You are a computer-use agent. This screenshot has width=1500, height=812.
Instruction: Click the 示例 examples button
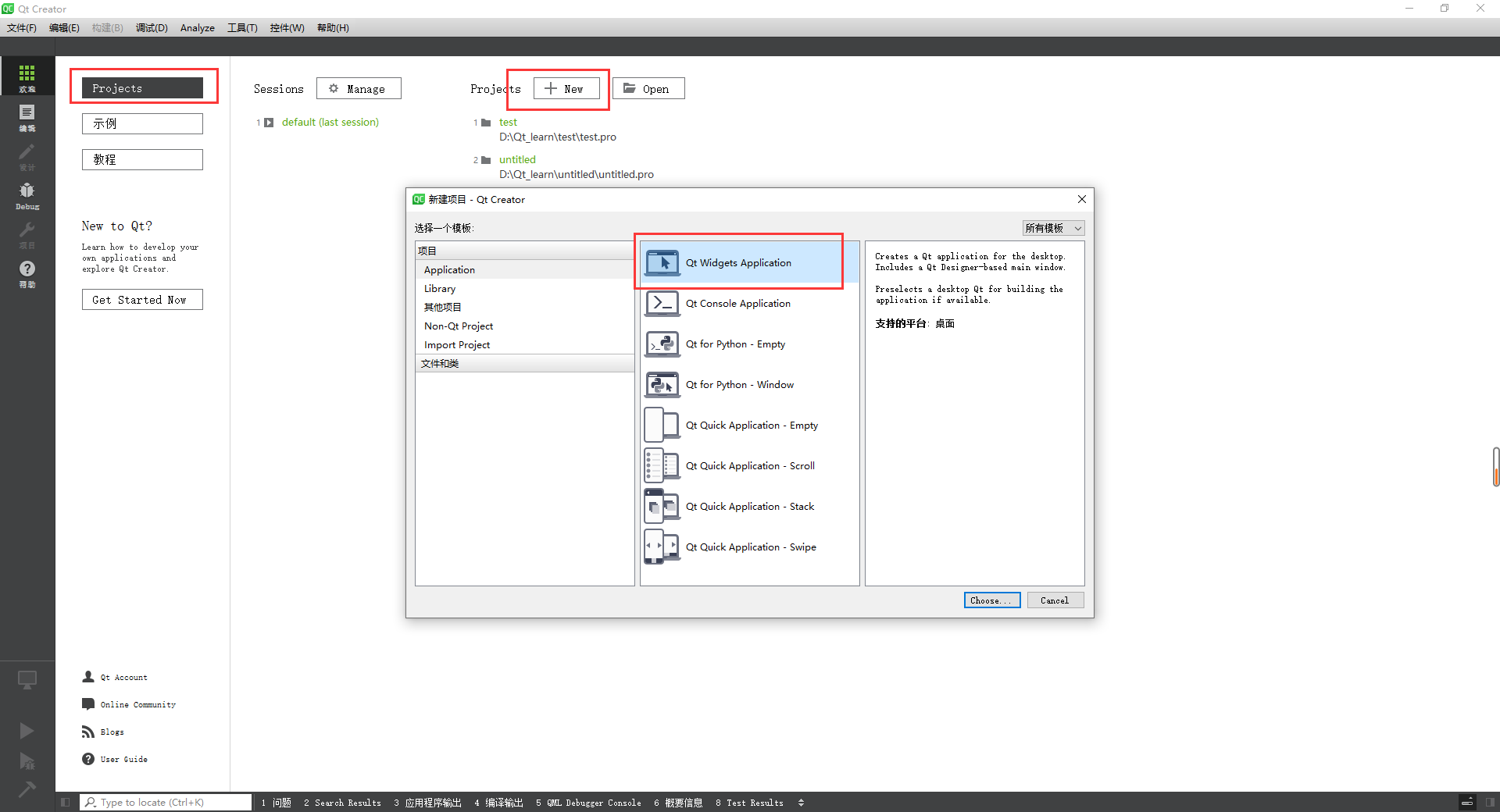(142, 123)
